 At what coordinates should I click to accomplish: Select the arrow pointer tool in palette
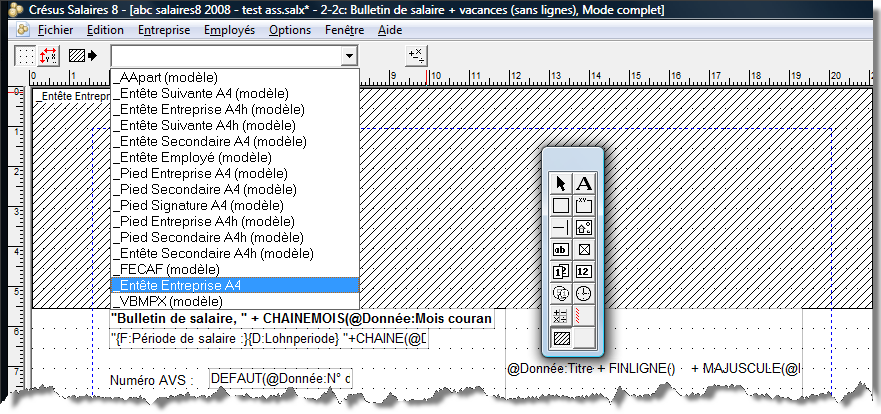click(561, 184)
